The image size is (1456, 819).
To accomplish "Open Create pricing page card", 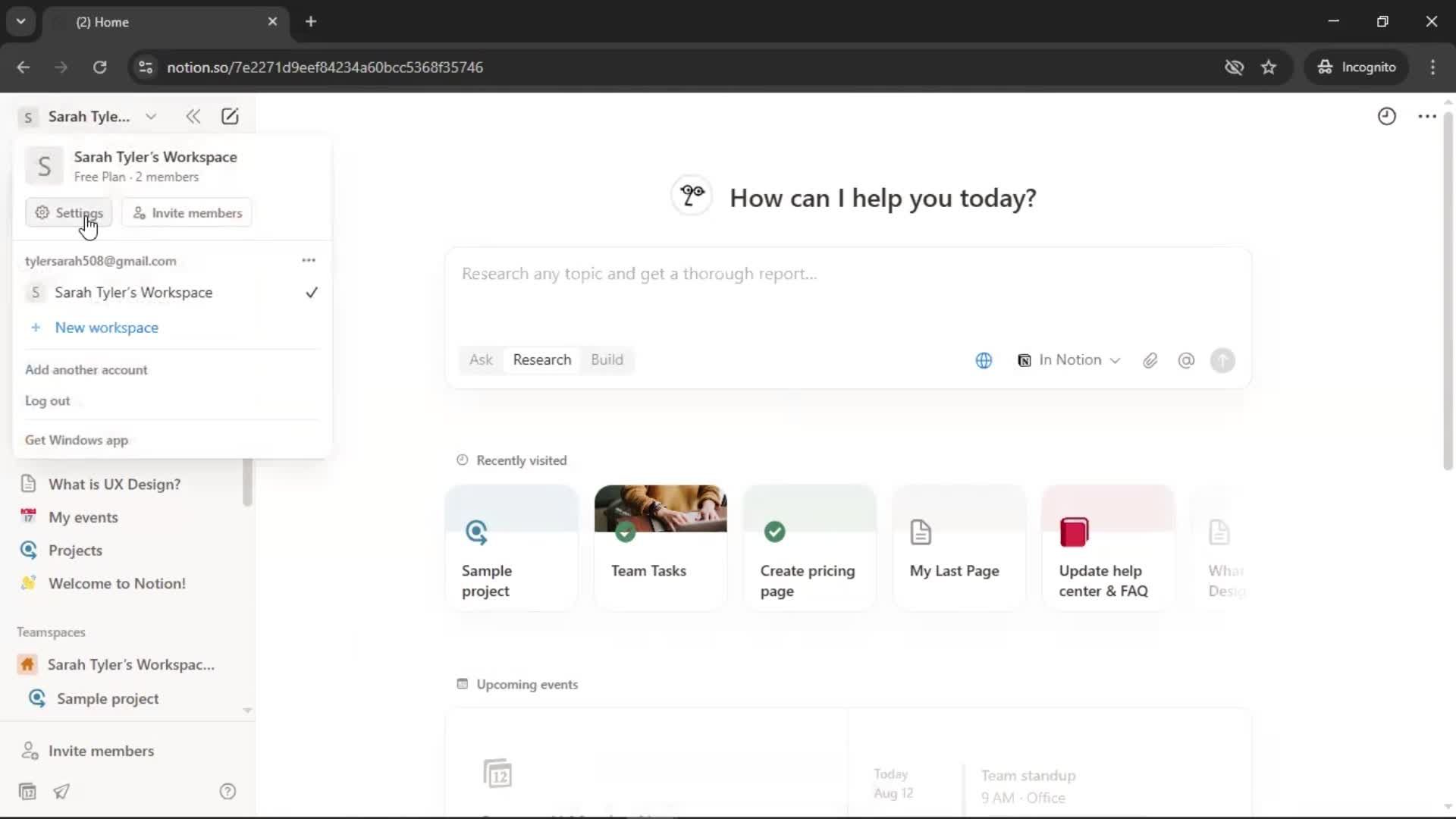I will (810, 548).
